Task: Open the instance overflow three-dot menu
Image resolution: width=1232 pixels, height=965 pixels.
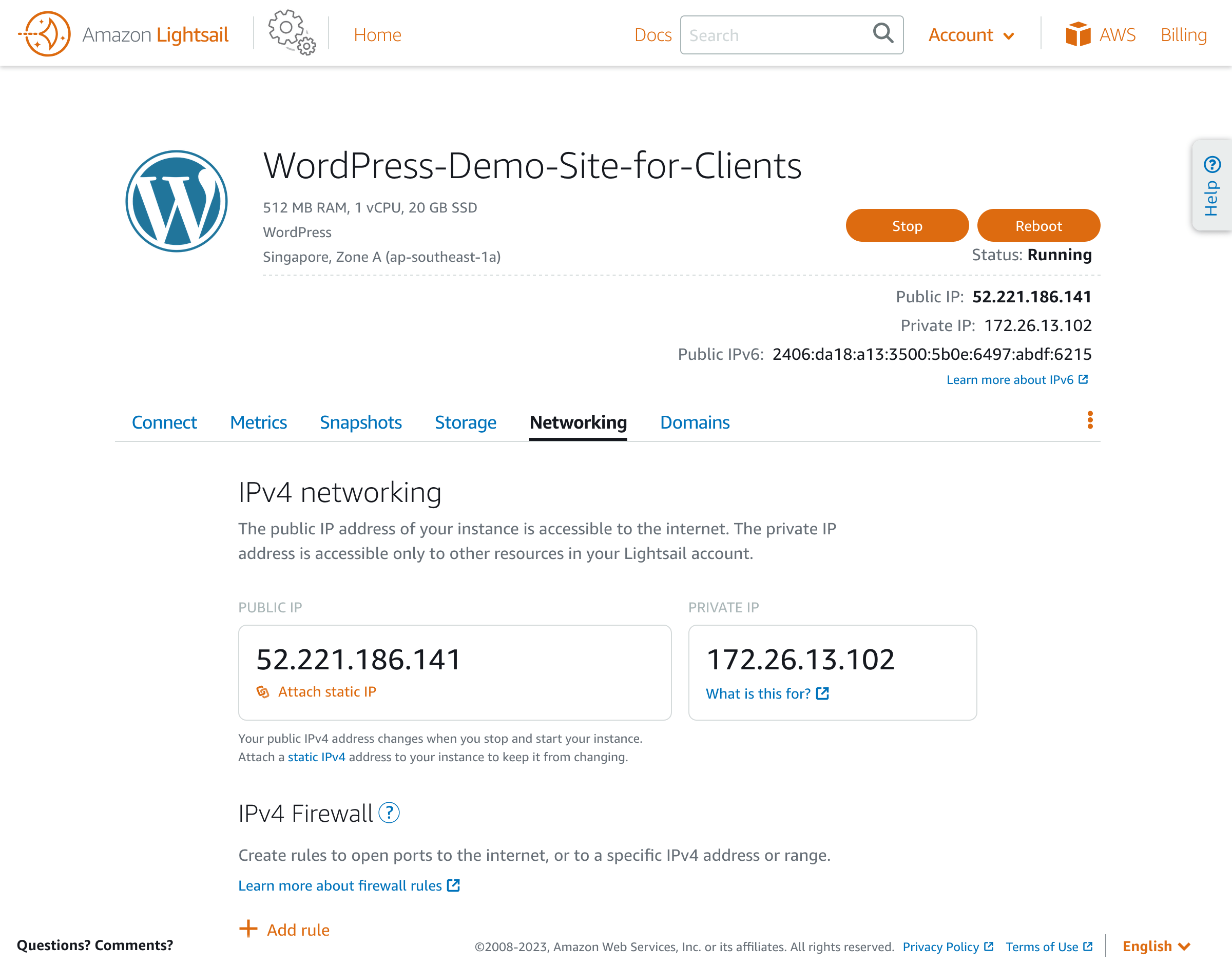Action: pos(1090,420)
